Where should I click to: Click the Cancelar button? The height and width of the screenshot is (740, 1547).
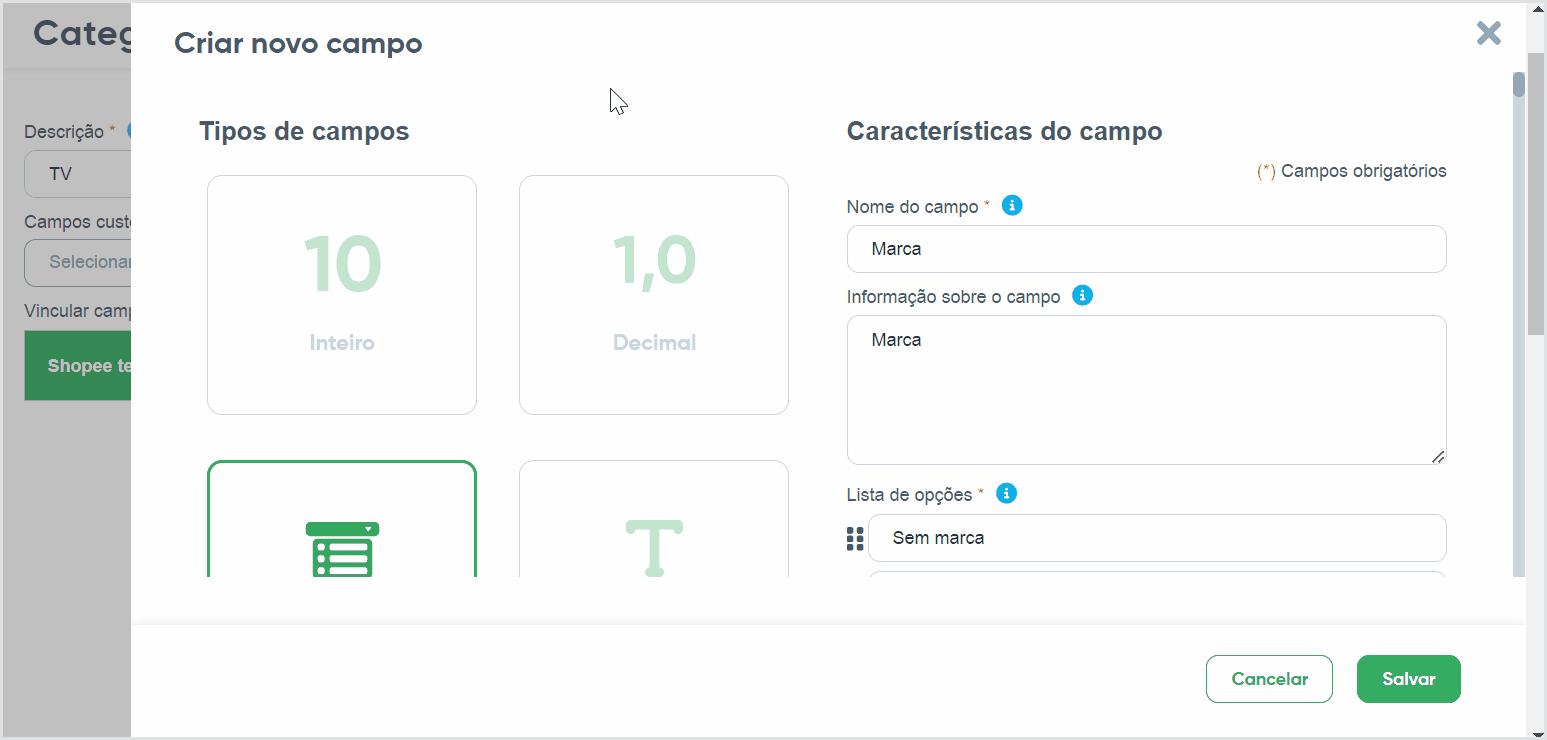[1269, 679]
